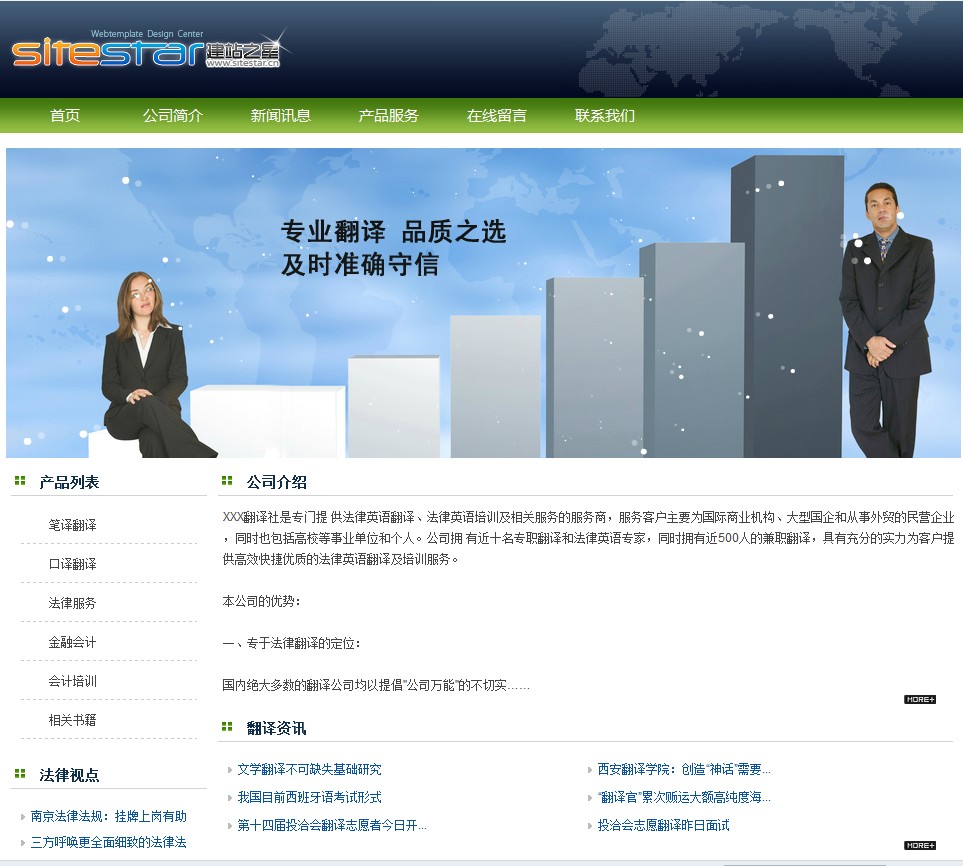
Task: Click the SiteStar logo in header
Action: tap(145, 51)
